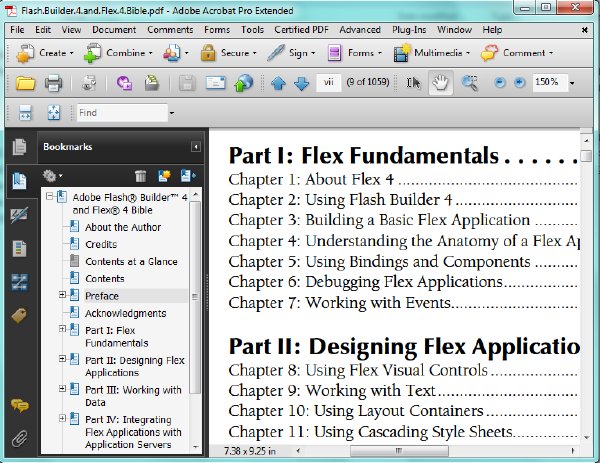
Task: Open the Edit menu
Action: pyautogui.click(x=43, y=30)
